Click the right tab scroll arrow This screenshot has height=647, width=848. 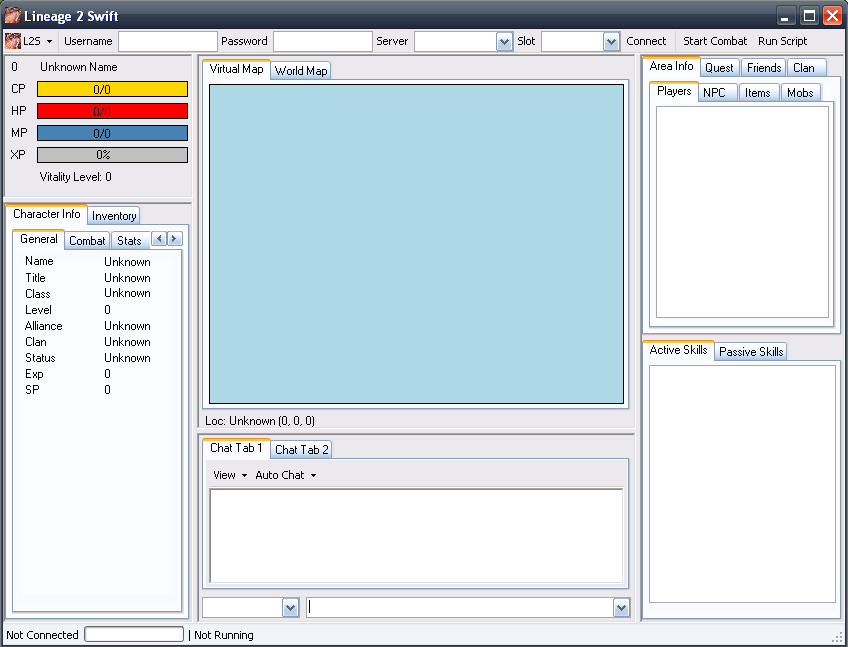(174, 239)
